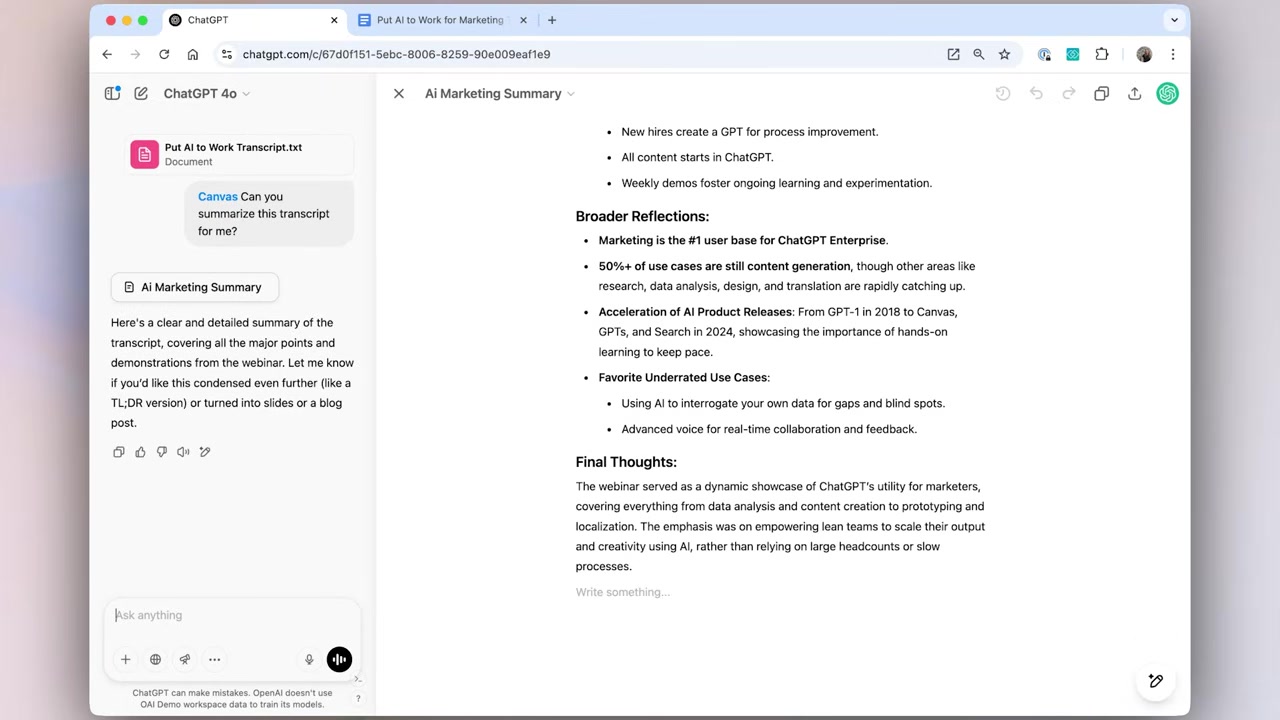Viewport: 1280px width, 720px height.
Task: Open a new browser tab
Action: point(552,20)
